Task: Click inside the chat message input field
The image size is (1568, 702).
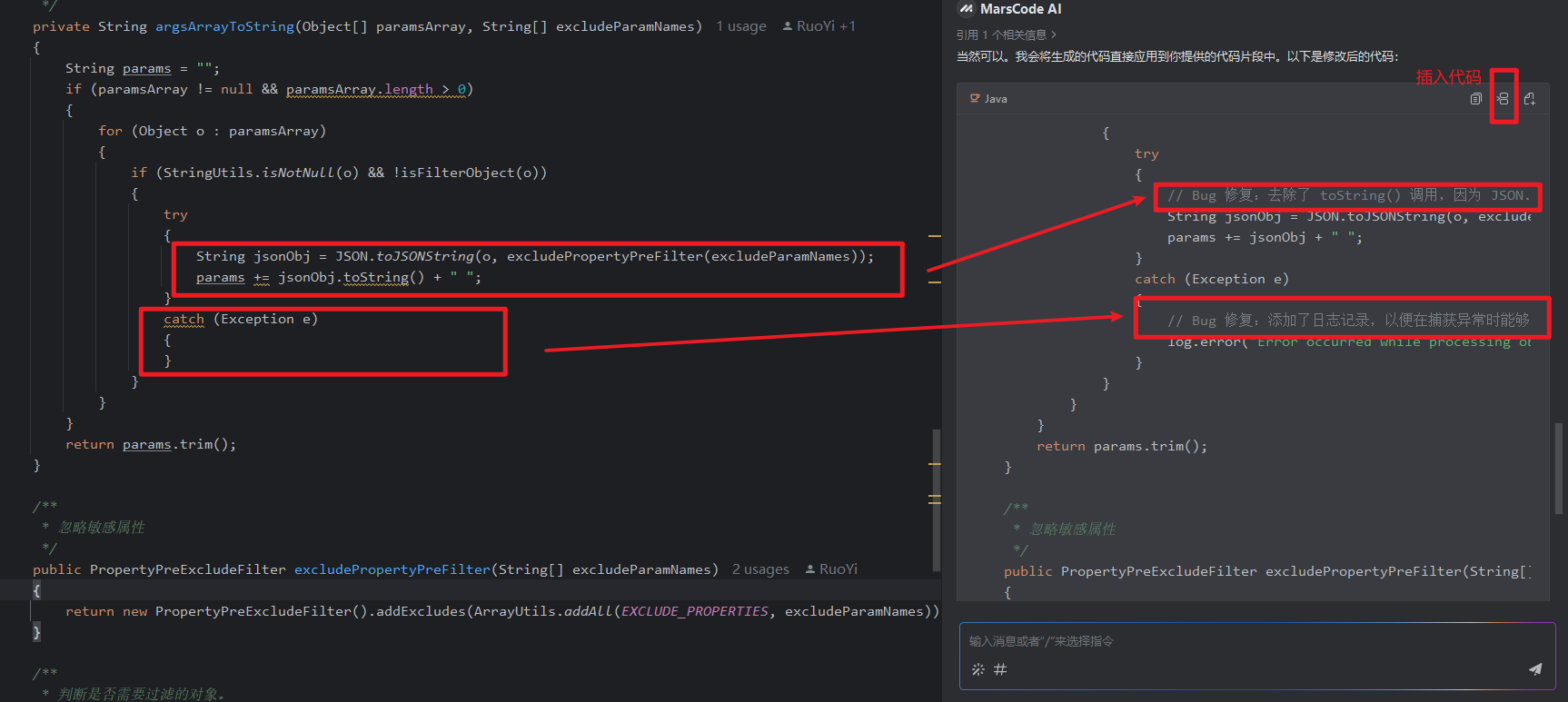Action: [x=1254, y=641]
